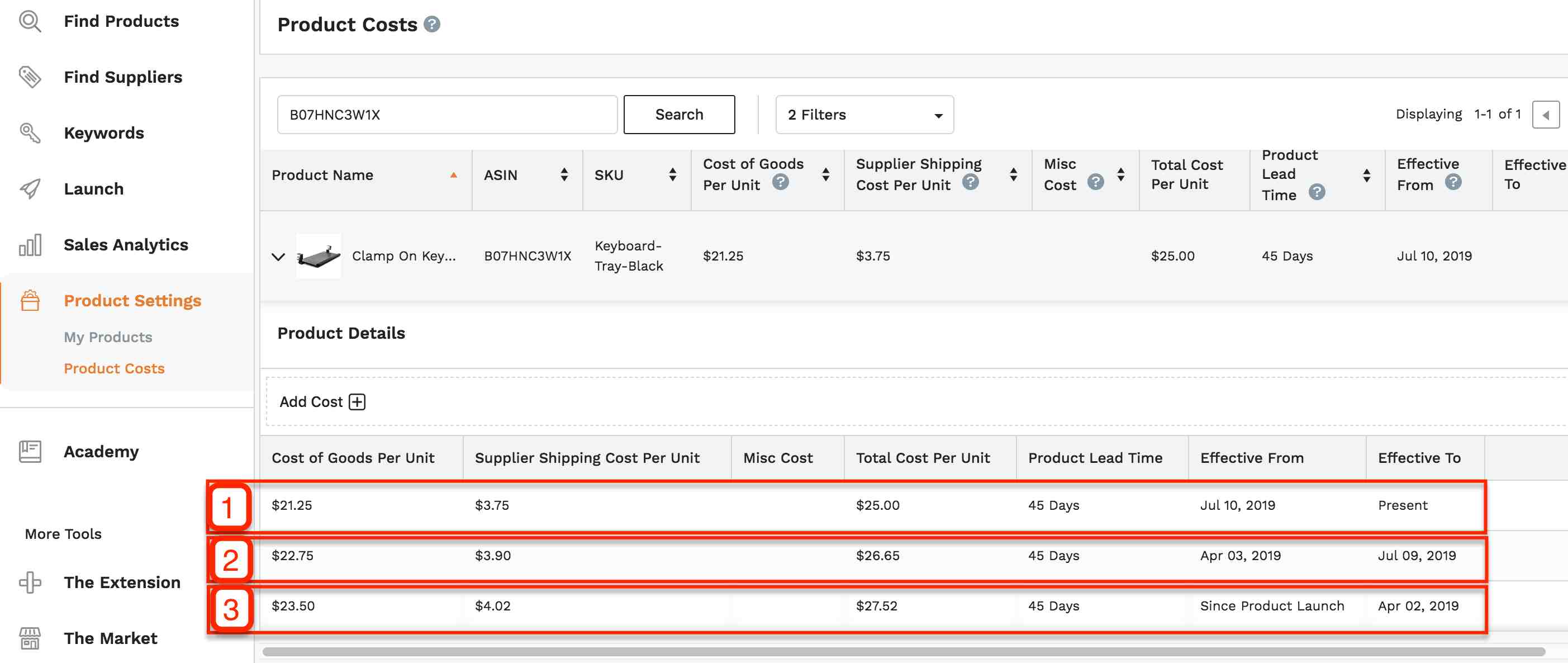The width and height of the screenshot is (1568, 663).
Task: Click the ASIN search input field
Action: tap(448, 115)
